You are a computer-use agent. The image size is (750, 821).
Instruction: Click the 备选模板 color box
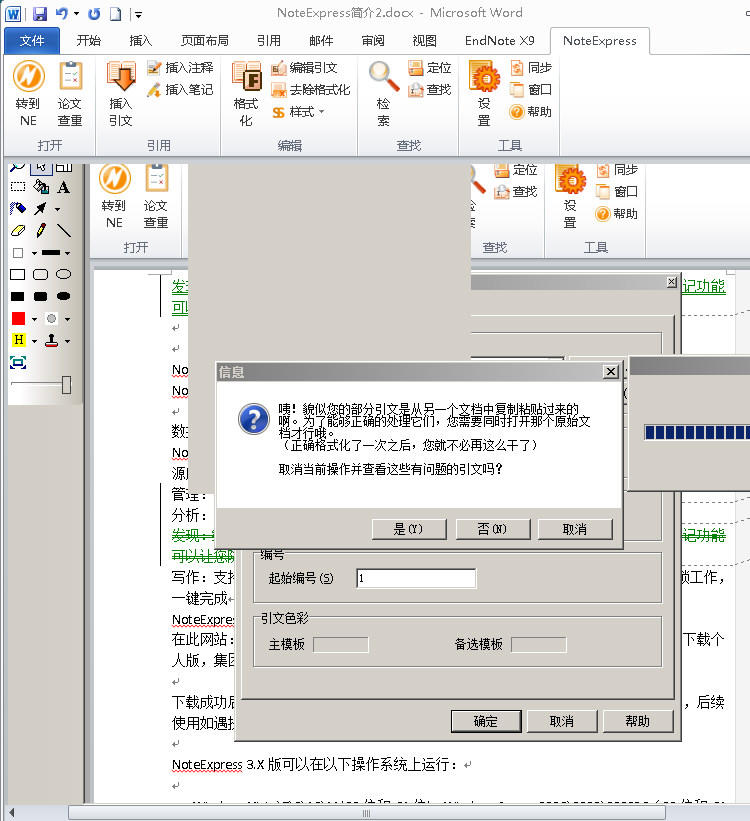pos(538,645)
